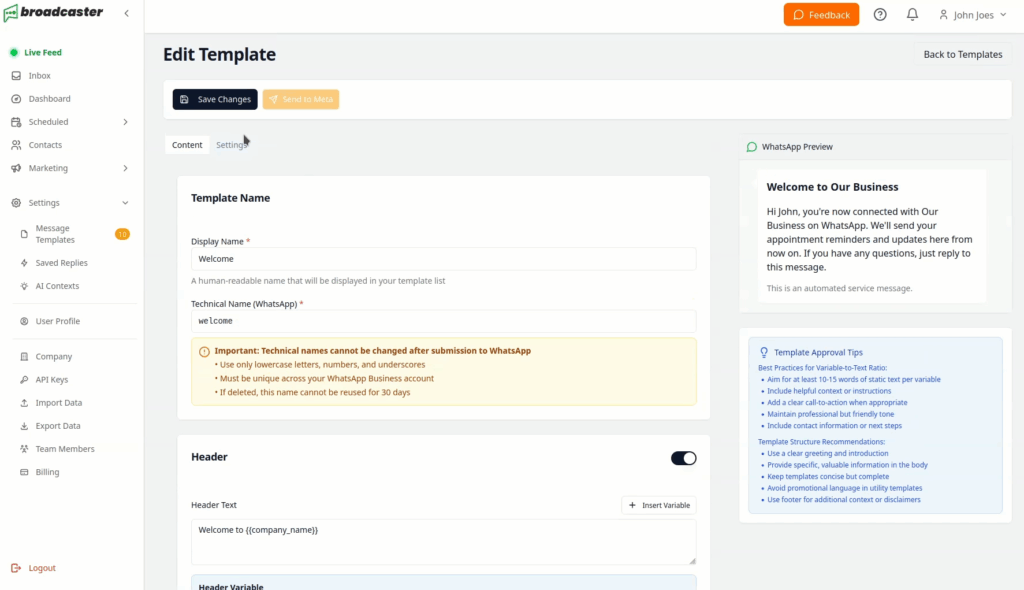
Task: Focus the Display Name input field
Action: pos(443,259)
